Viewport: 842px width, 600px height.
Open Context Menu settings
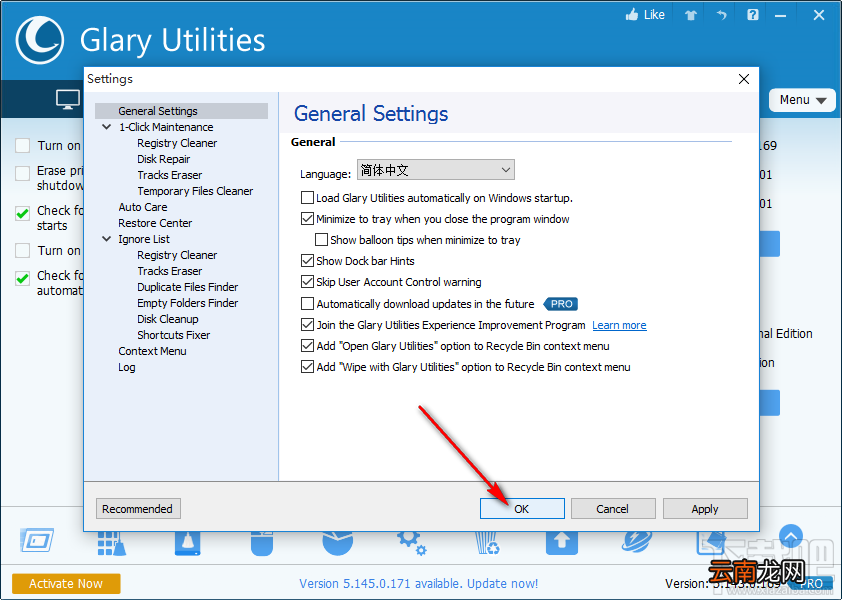[x=153, y=351]
